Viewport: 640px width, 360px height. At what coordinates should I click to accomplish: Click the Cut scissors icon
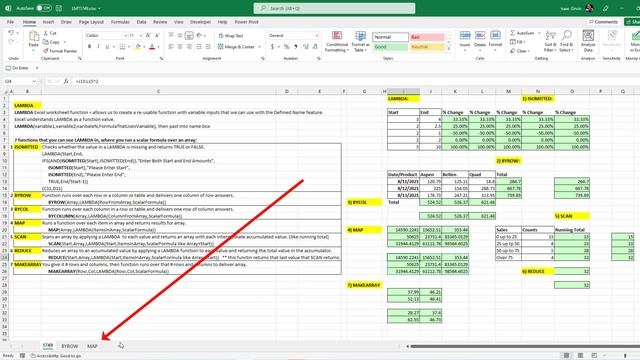click(46, 33)
